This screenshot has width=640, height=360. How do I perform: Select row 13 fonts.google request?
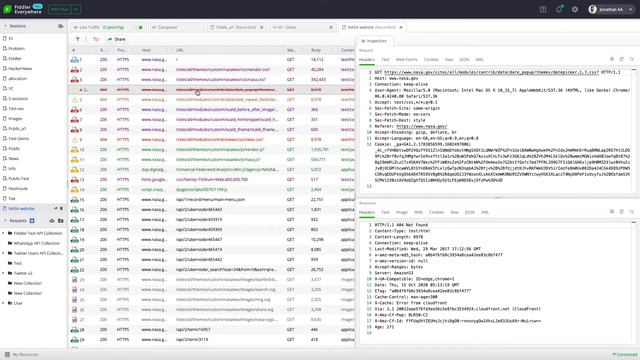pyautogui.click(x=212, y=180)
